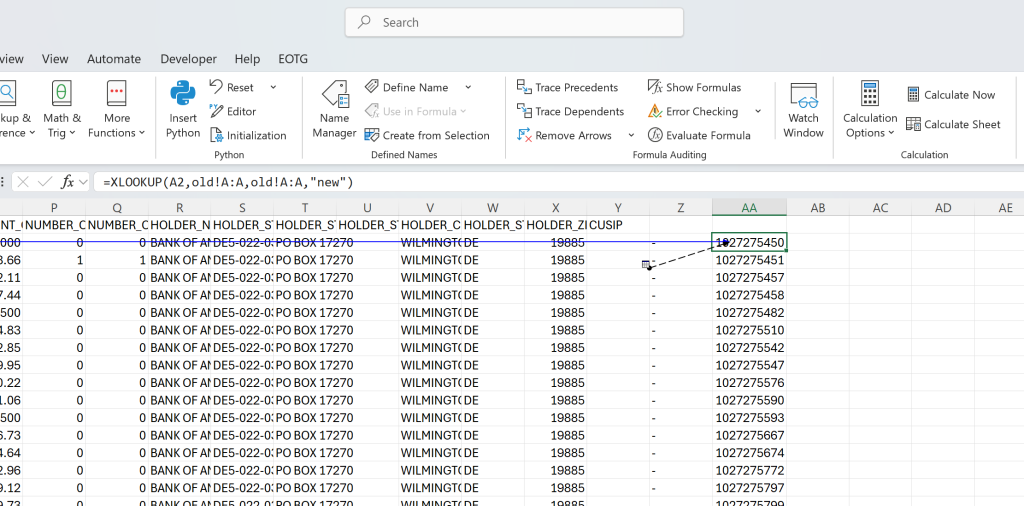
Task: Open the Automate tab
Action: click(114, 59)
